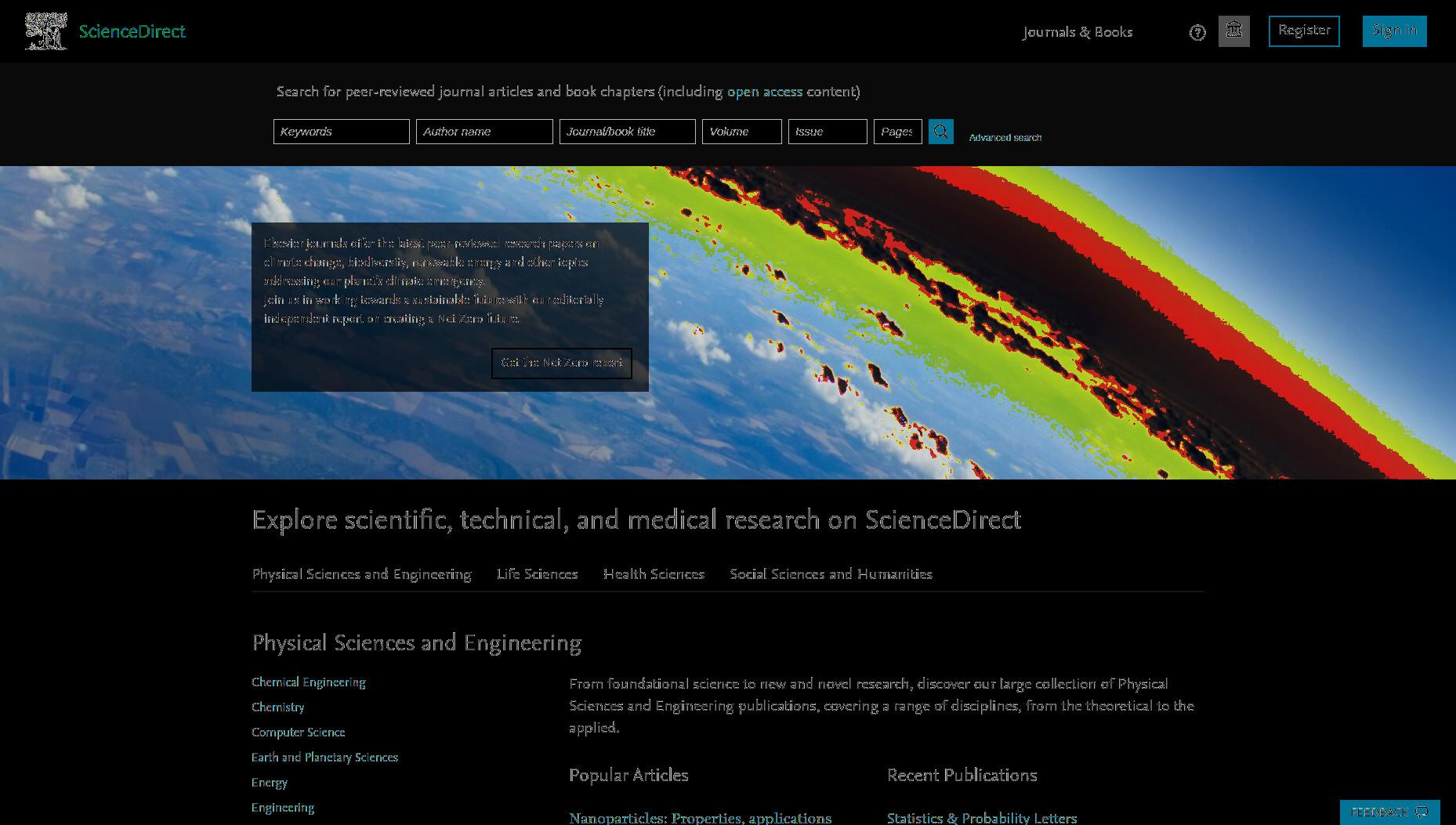The width and height of the screenshot is (1456, 825).
Task: Click the Sign in button
Action: pos(1394,31)
